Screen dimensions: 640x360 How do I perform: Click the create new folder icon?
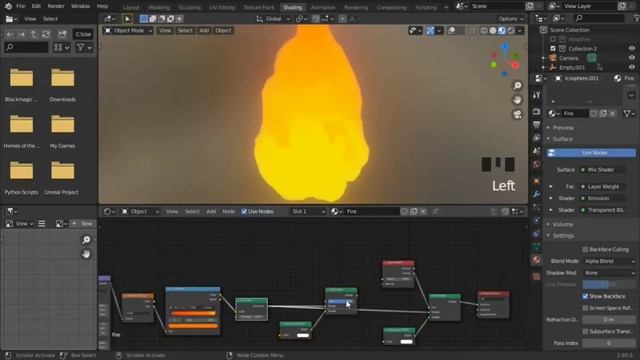(x=62, y=34)
